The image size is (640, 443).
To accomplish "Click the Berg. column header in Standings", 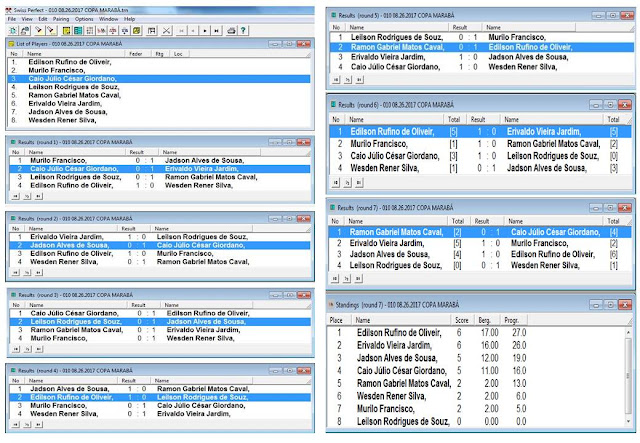I will [487, 320].
